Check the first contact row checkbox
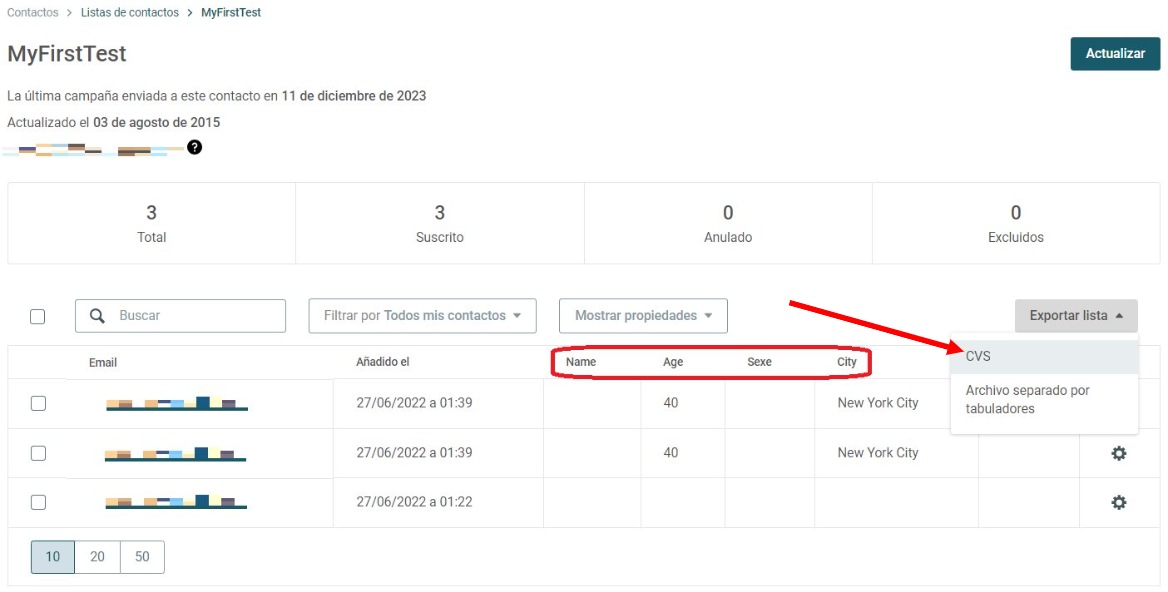The height and width of the screenshot is (592, 1168). [38, 403]
